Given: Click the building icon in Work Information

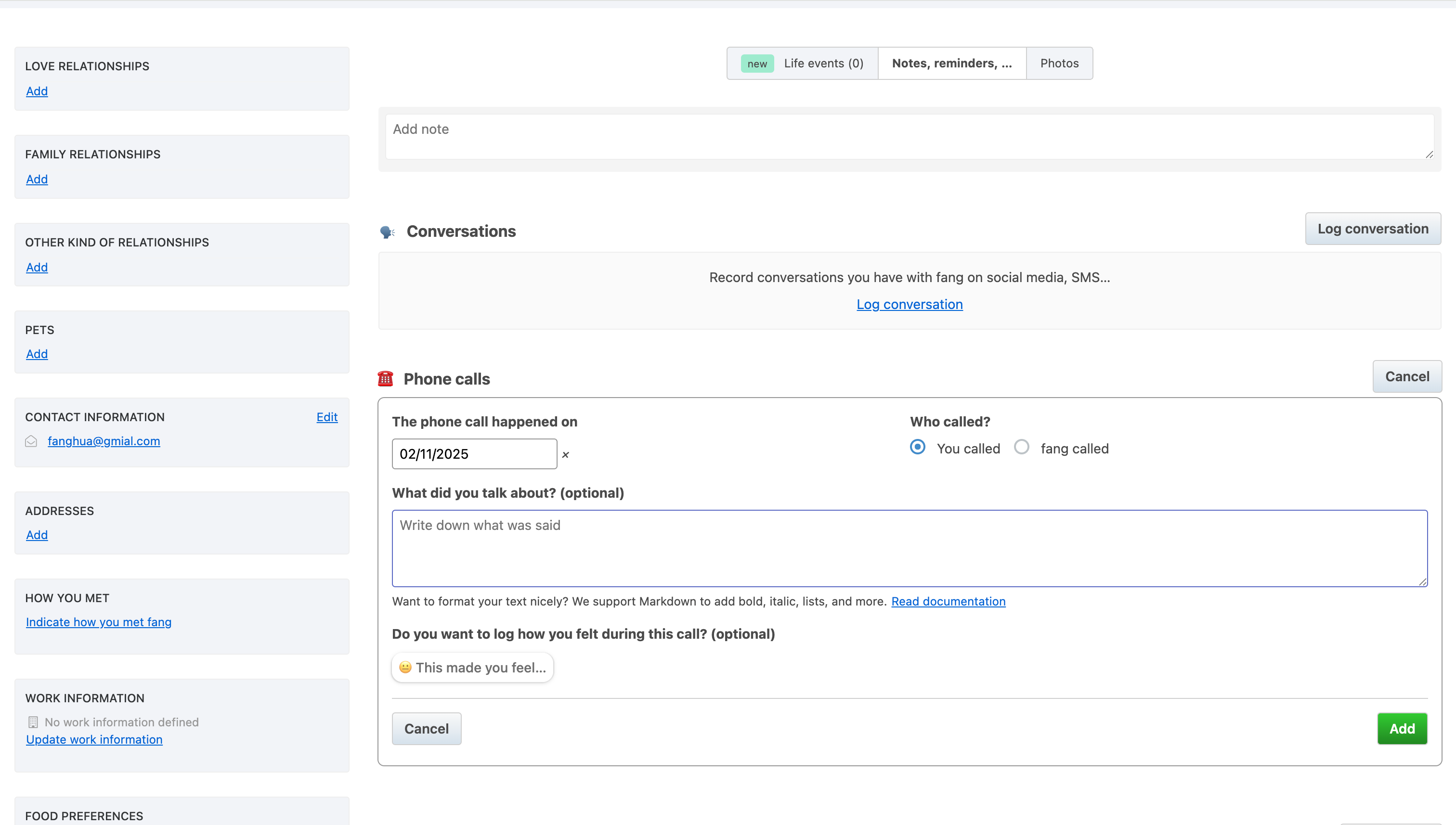Looking at the screenshot, I should point(33,722).
